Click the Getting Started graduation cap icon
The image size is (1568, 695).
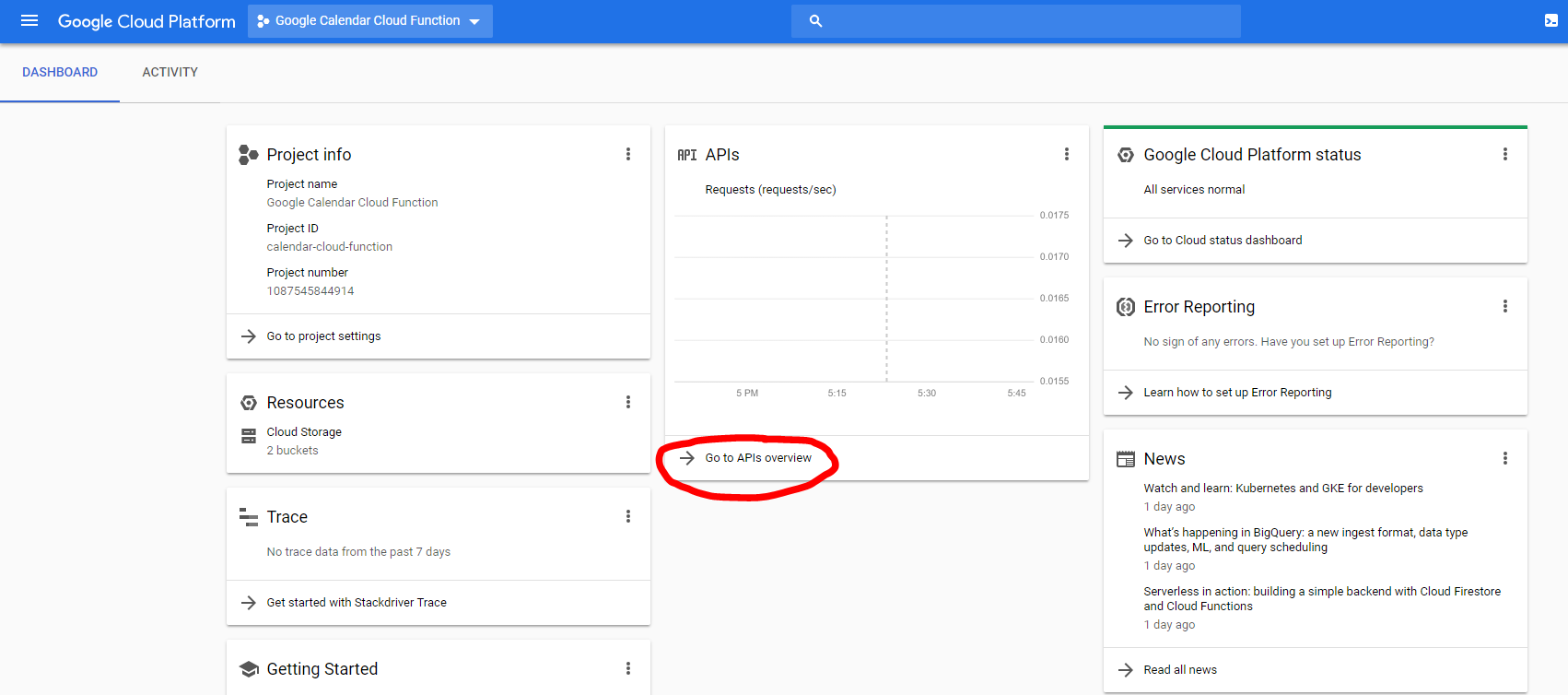[x=249, y=669]
